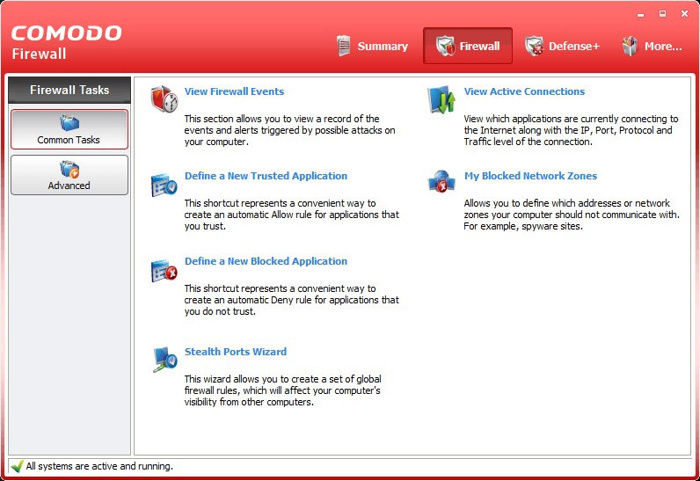Click the green checkmark status icon
This screenshot has width=700, height=481.
point(16,466)
